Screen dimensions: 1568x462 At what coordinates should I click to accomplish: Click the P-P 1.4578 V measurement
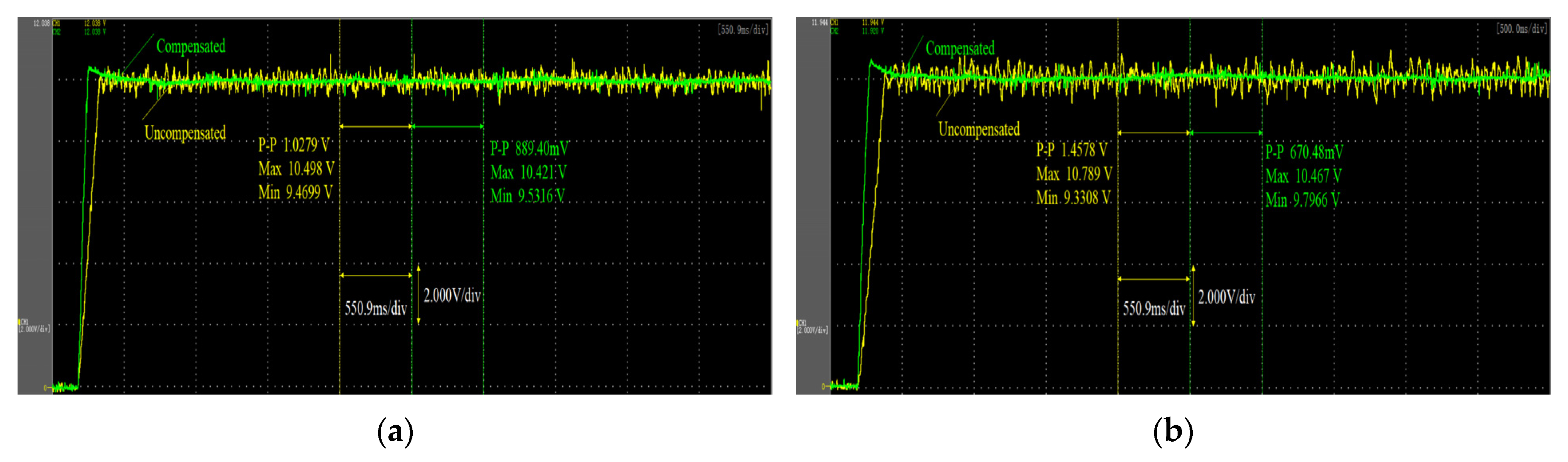pos(1072,150)
